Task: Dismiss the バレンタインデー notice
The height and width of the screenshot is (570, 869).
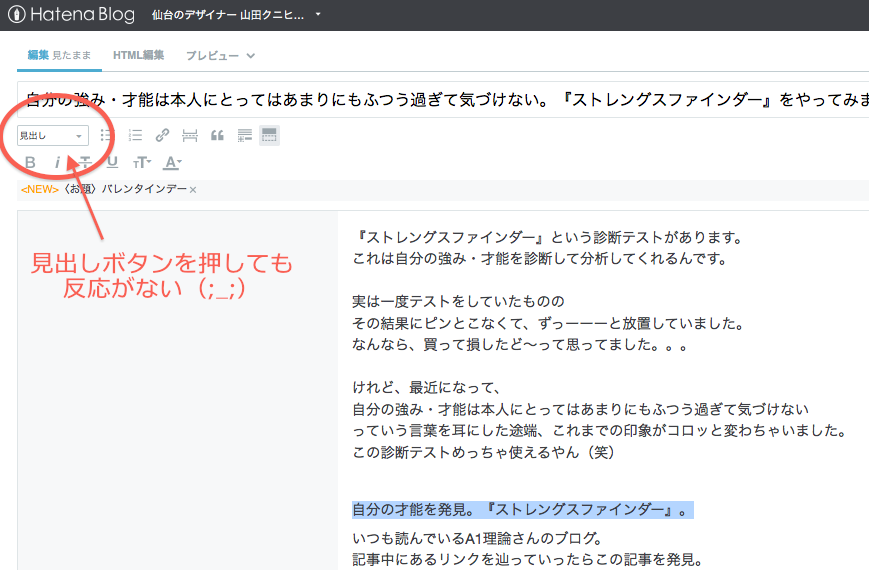Action: pos(193,190)
